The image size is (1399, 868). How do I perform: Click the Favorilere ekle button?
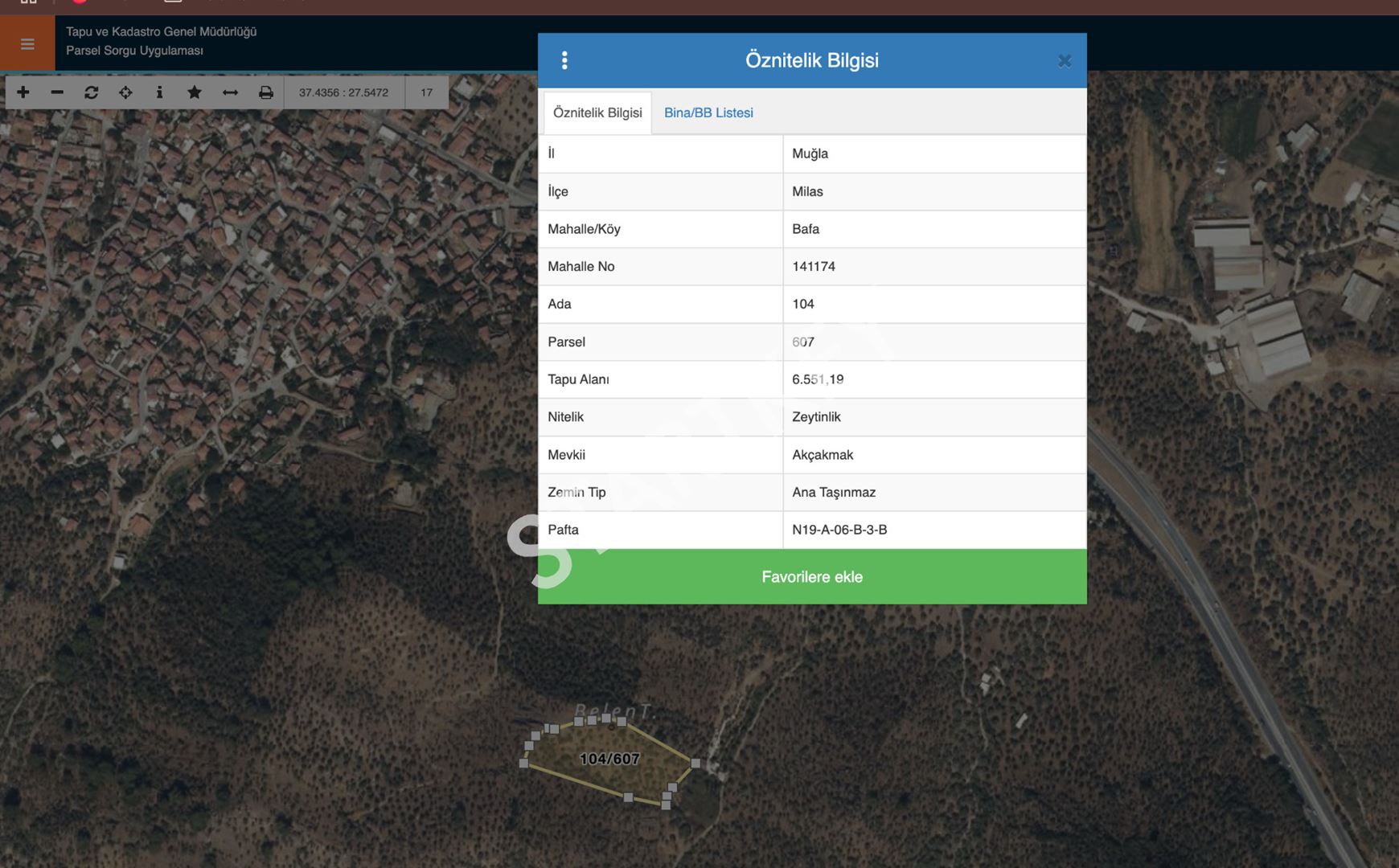tap(812, 576)
